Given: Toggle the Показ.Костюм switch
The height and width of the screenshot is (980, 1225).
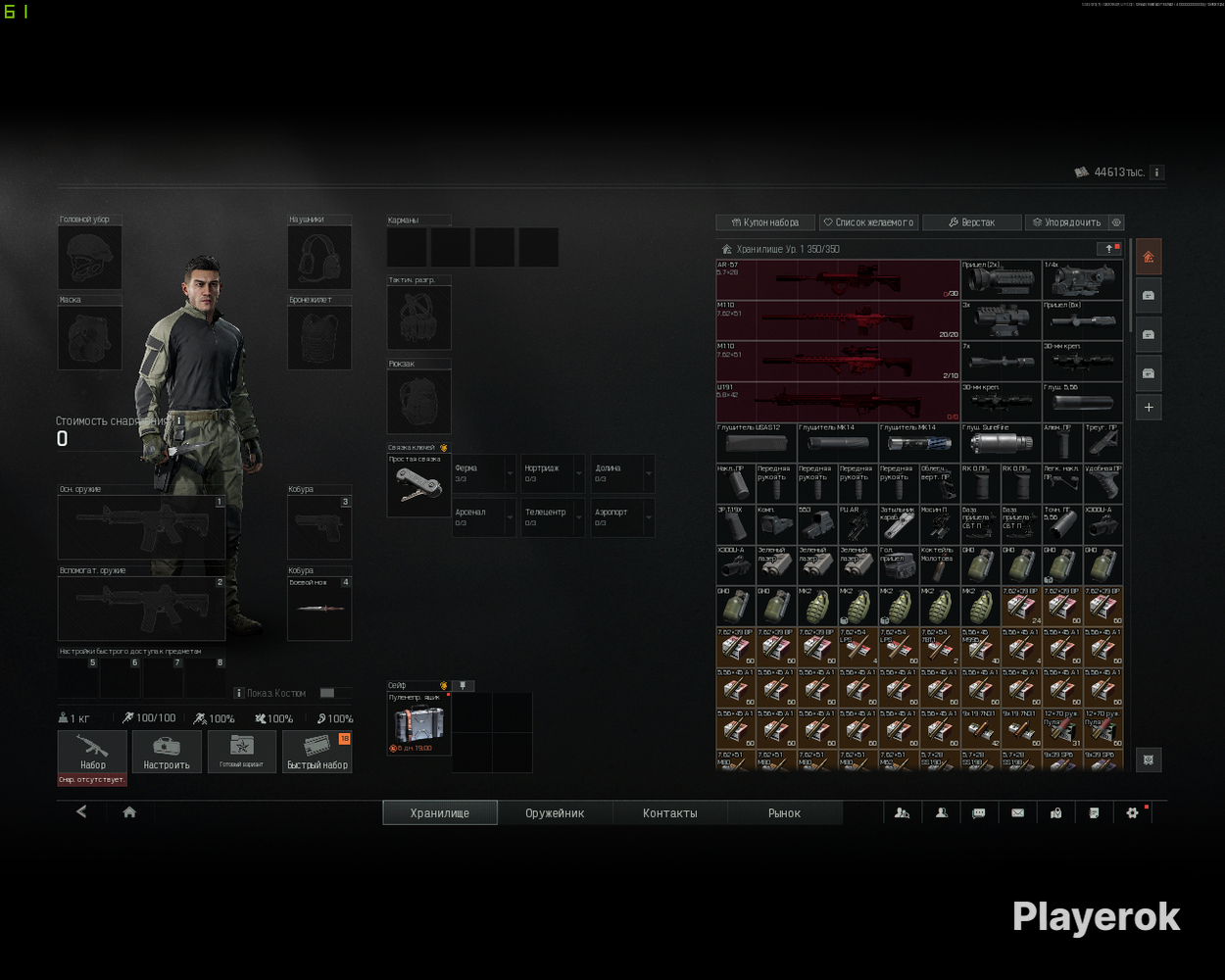Looking at the screenshot, I should click(327, 693).
